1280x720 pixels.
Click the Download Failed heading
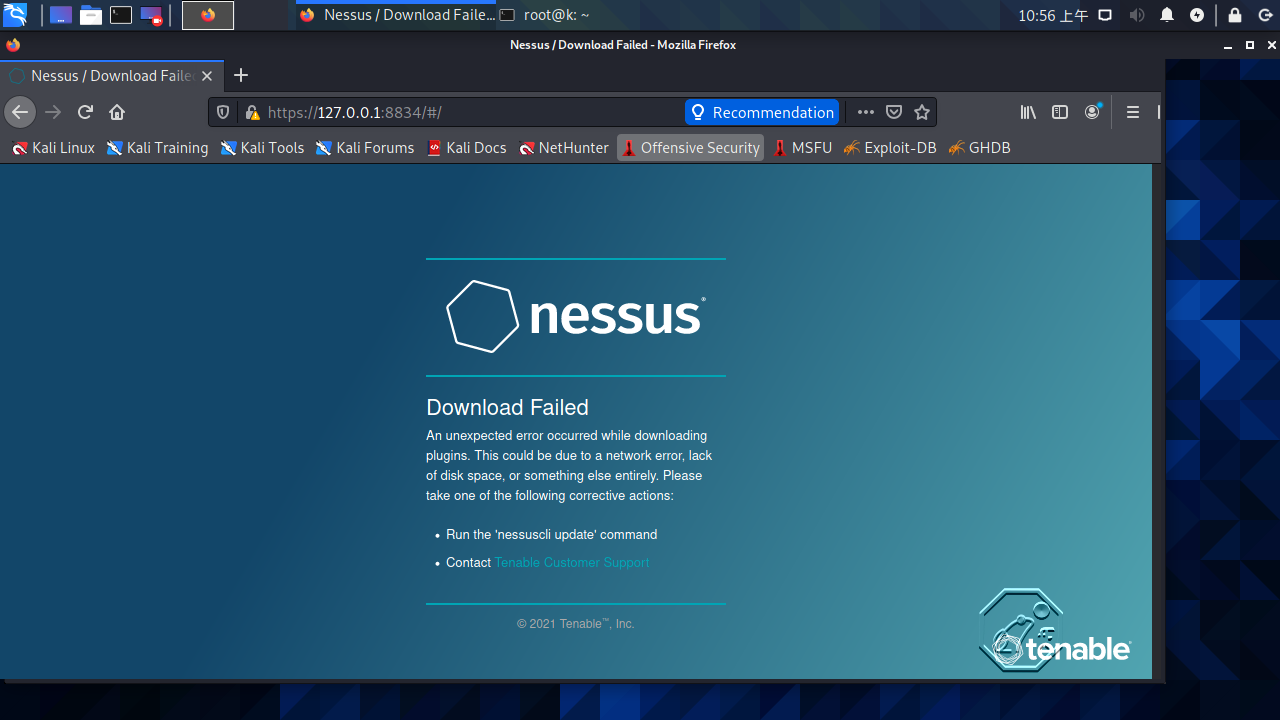click(x=507, y=407)
